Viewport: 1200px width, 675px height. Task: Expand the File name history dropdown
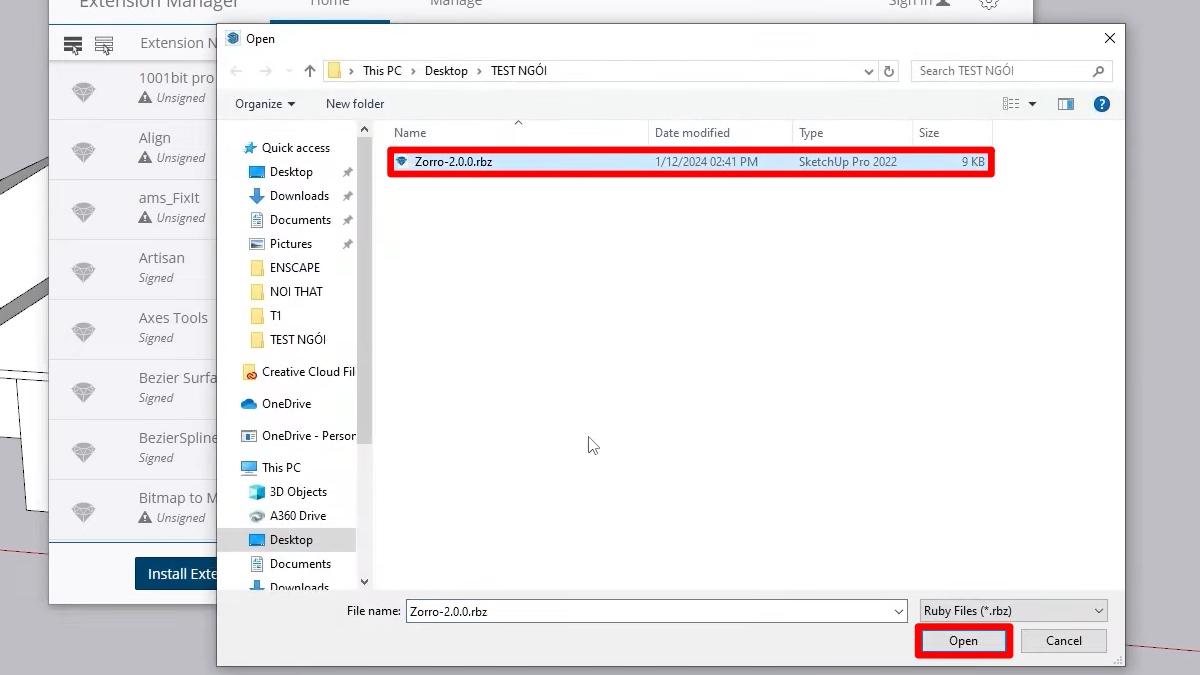coord(899,611)
